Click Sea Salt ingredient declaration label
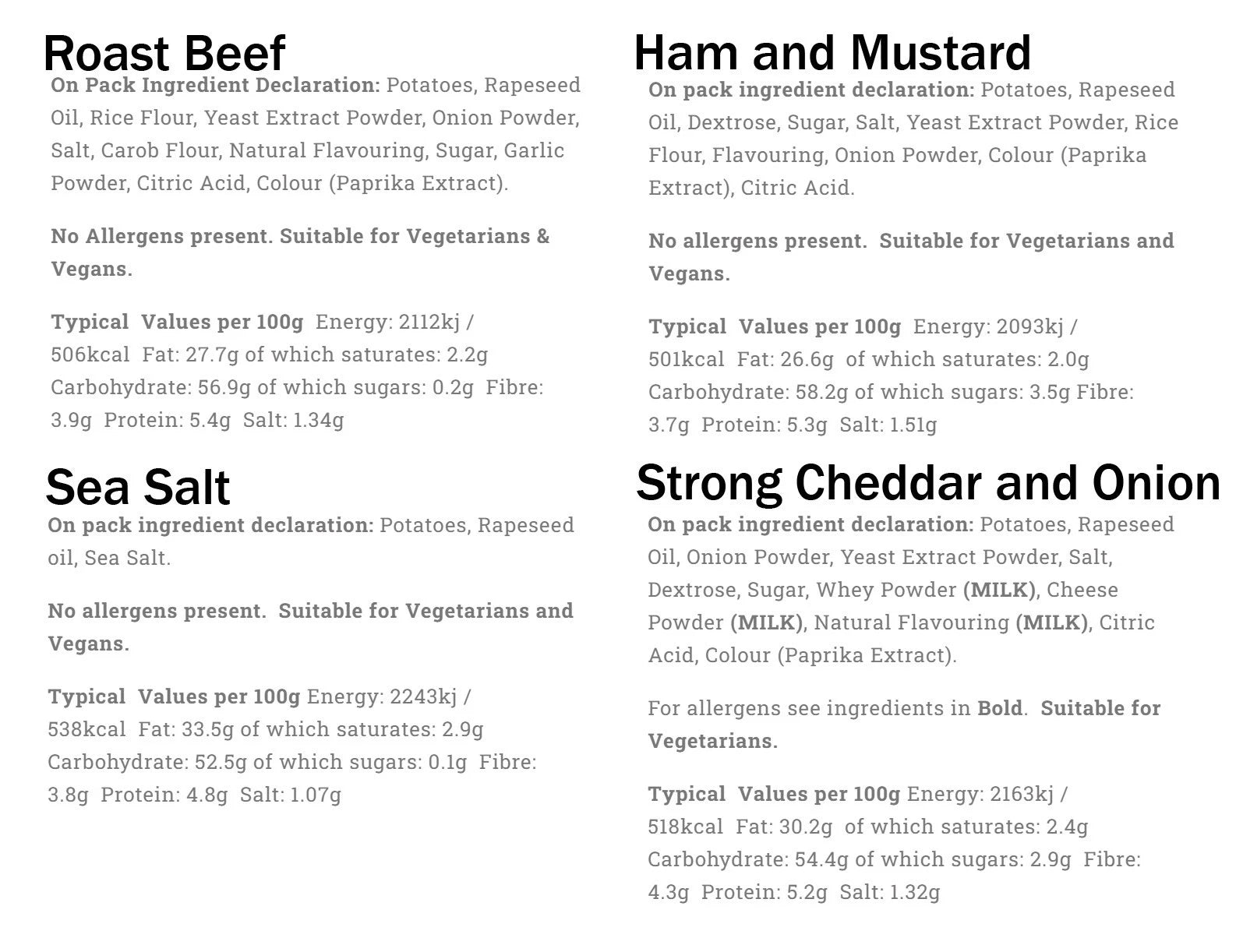Viewport: 1236px width, 952px height. point(210,525)
